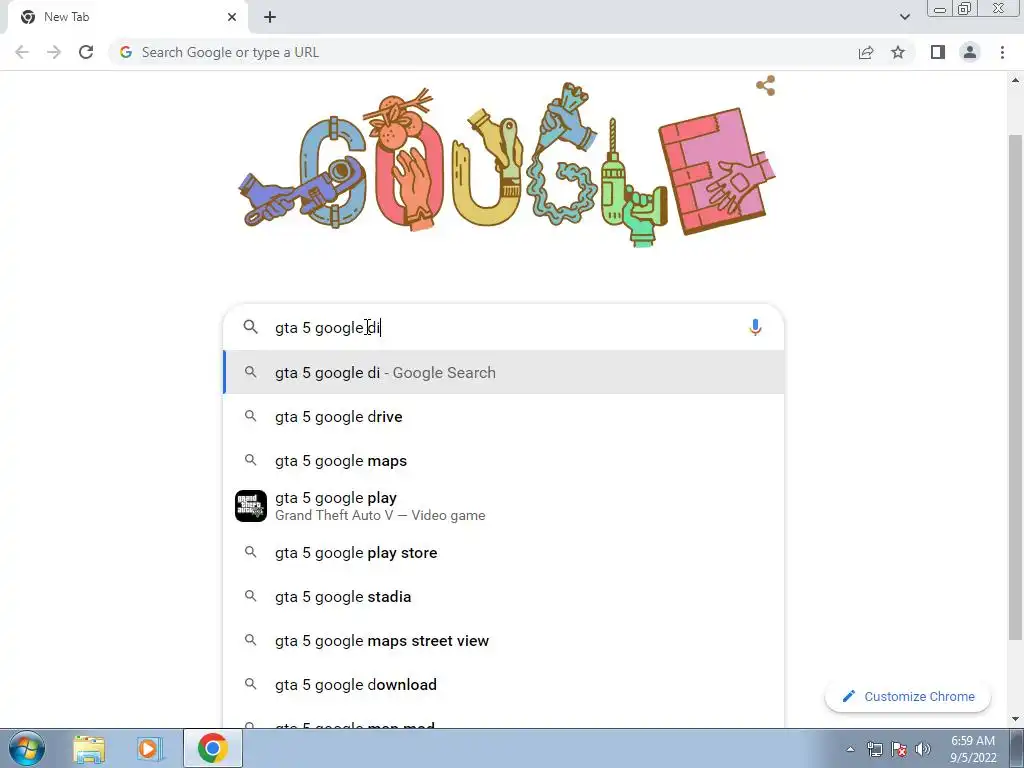Viewport: 1024px width, 768px height.
Task: Open the Chrome profile avatar menu
Action: coord(970,52)
